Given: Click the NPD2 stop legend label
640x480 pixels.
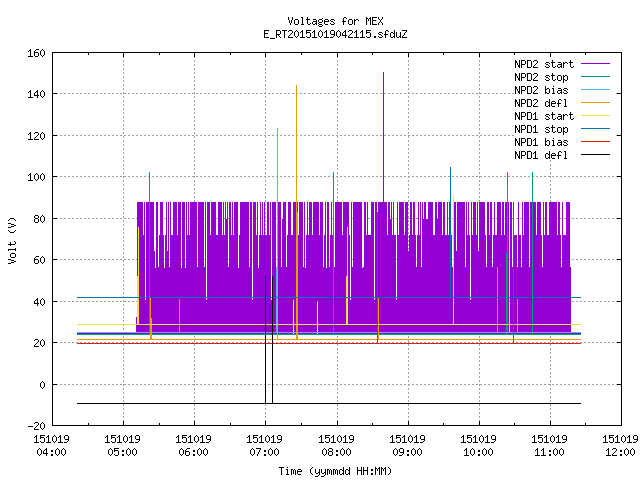Looking at the screenshot, I should (x=541, y=77).
